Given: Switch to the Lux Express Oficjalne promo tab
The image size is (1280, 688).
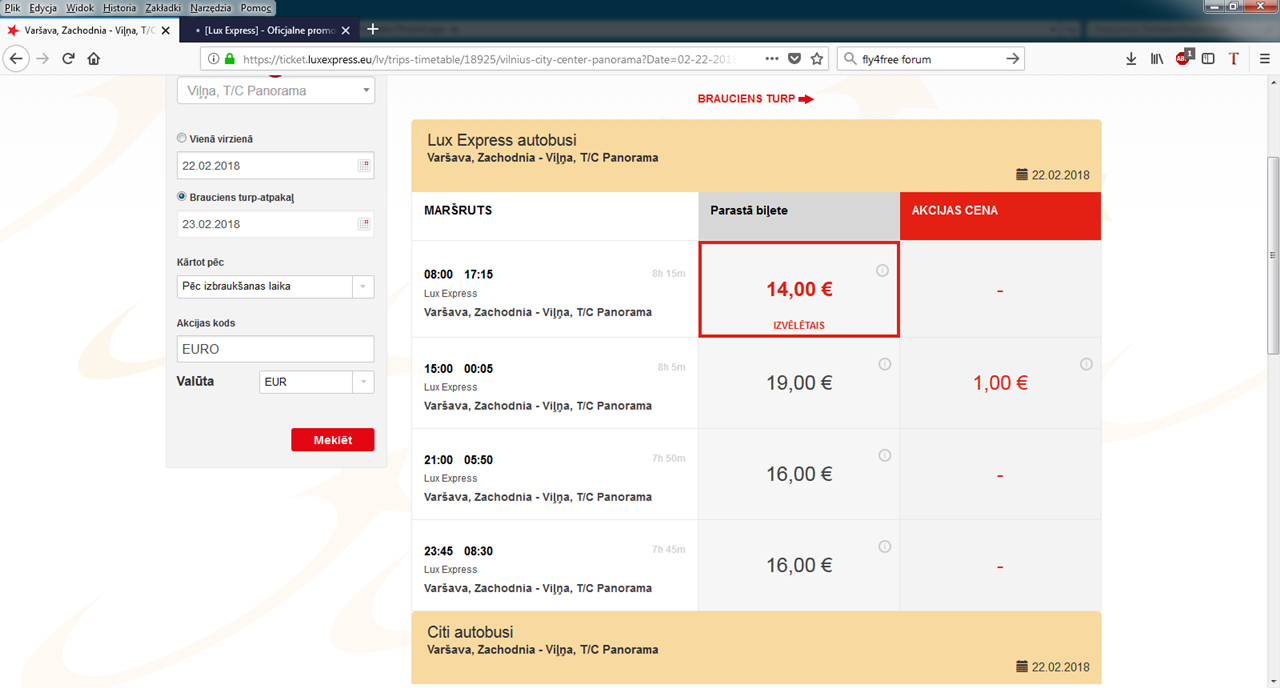Looking at the screenshot, I should point(268,30).
